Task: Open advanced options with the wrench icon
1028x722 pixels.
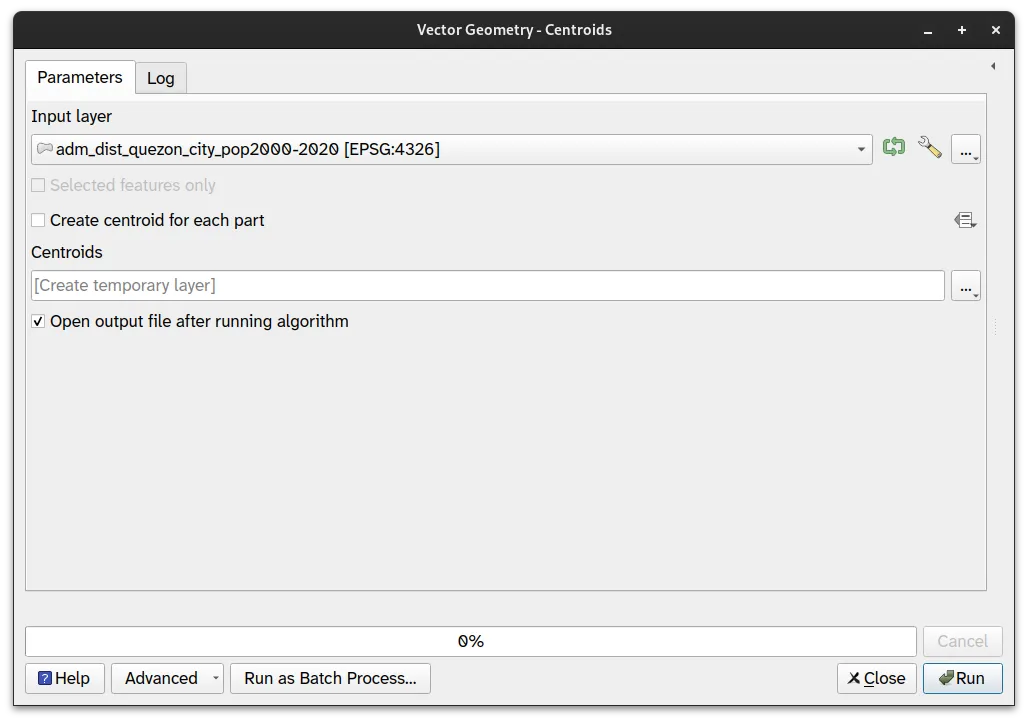Action: pos(930,148)
